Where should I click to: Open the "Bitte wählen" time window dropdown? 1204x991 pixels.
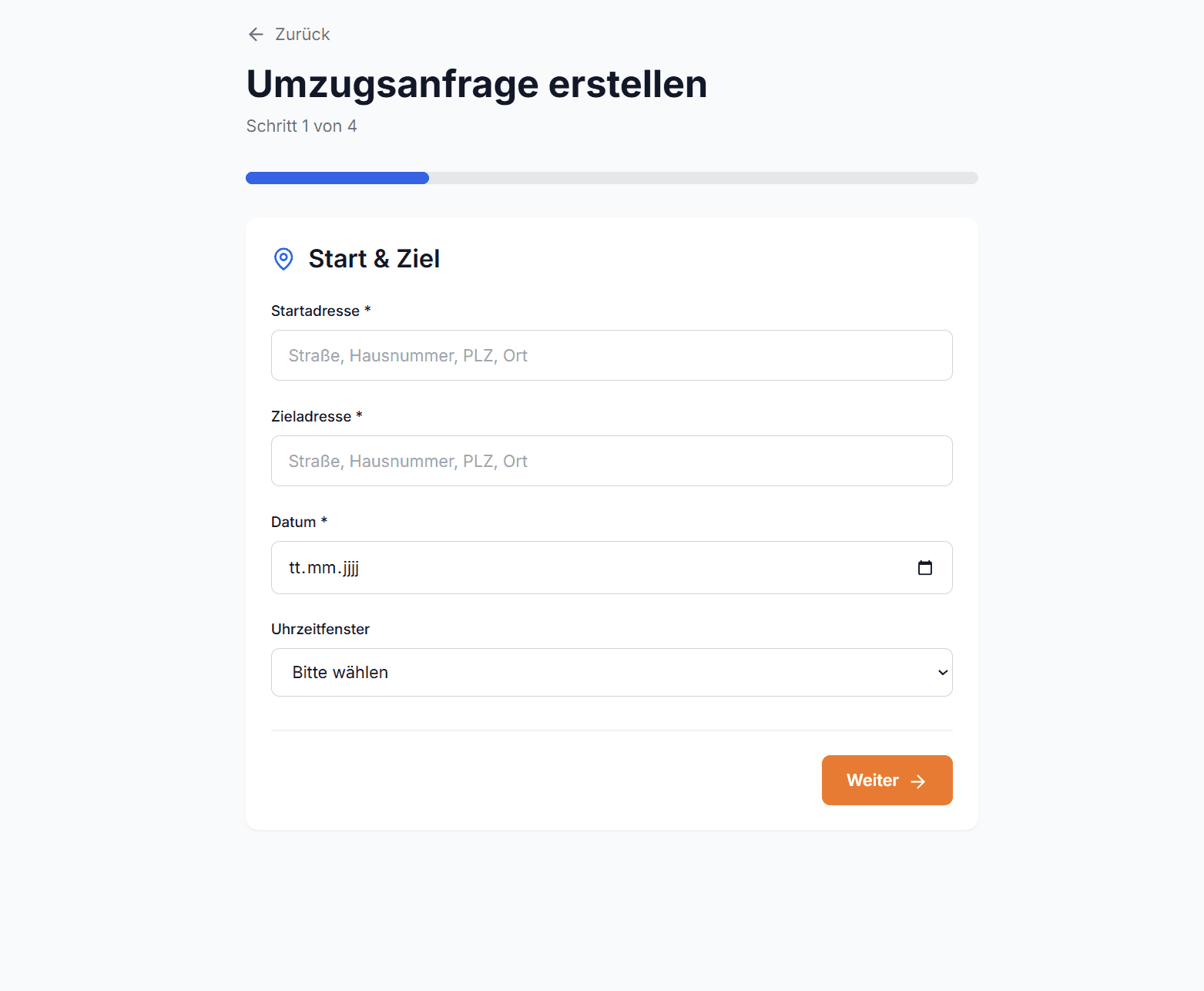point(601,673)
